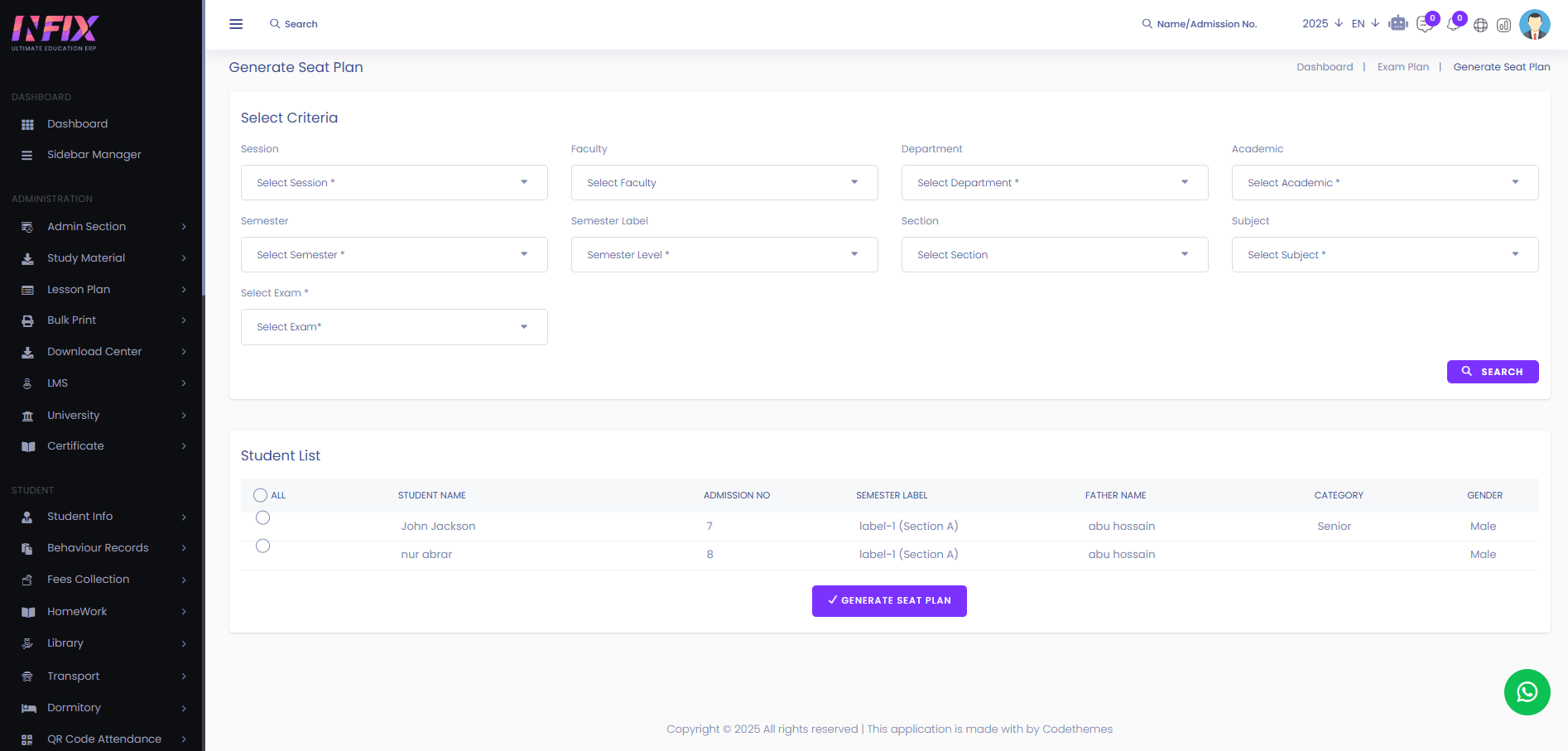This screenshot has height=751, width=1568.
Task: Open the Select Session dropdown
Action: pyautogui.click(x=394, y=182)
